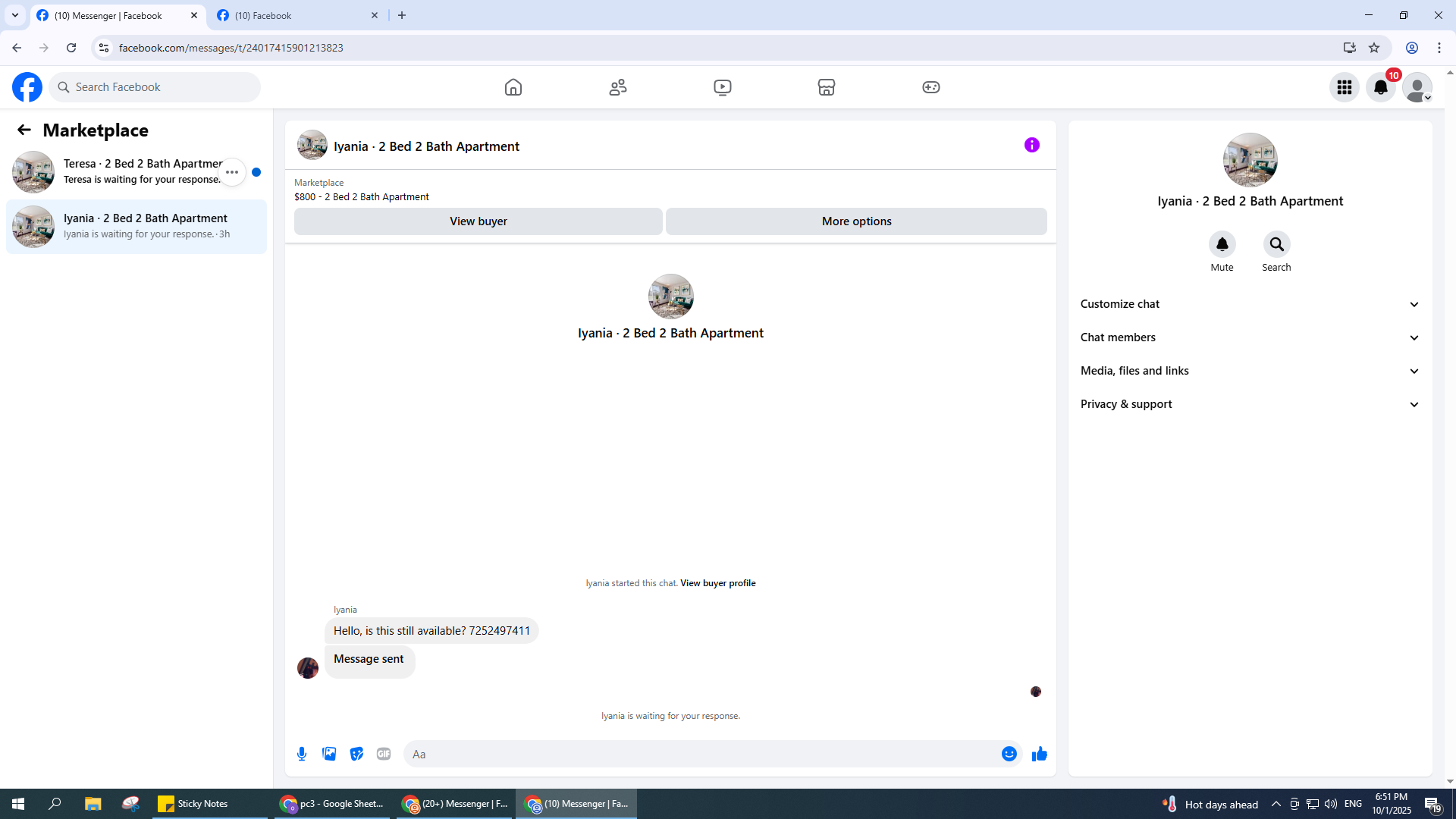Click the View buyer button
The width and height of the screenshot is (1456, 819).
(479, 221)
